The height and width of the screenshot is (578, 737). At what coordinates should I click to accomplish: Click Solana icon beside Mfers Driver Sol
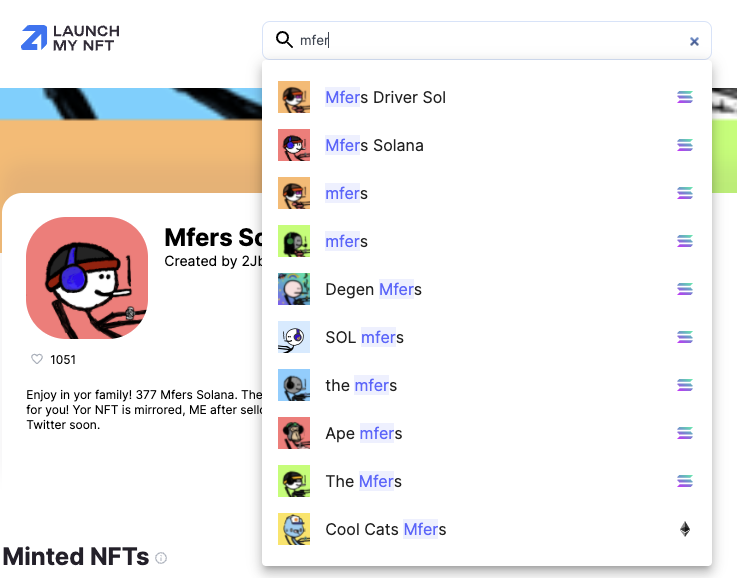tap(685, 97)
